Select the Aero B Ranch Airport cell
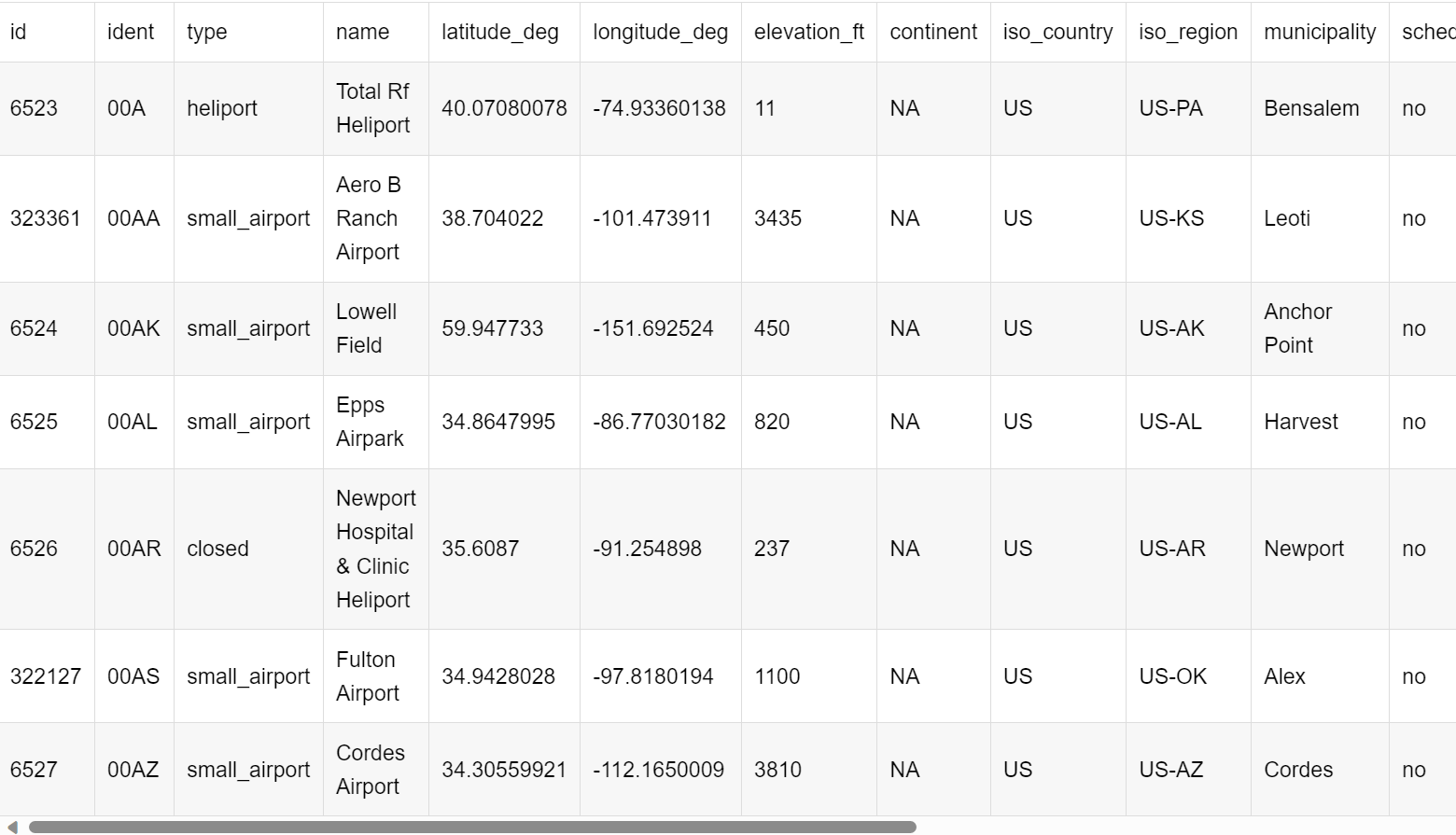 369,218
